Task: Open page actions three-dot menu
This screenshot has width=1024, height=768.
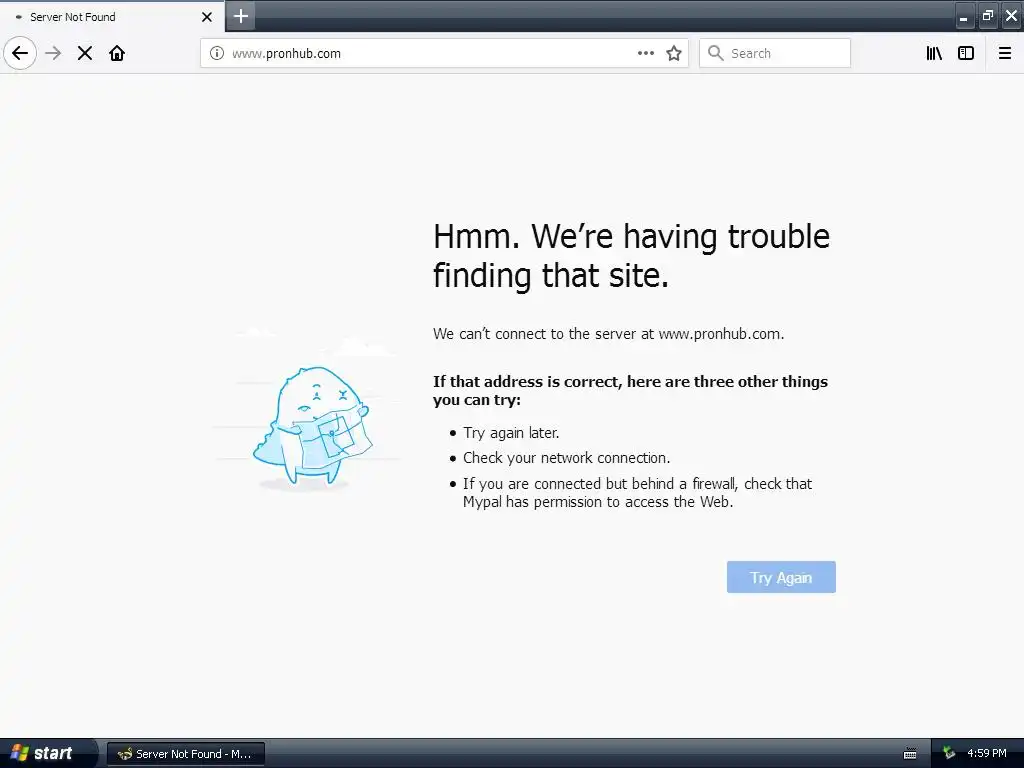Action: 646,53
